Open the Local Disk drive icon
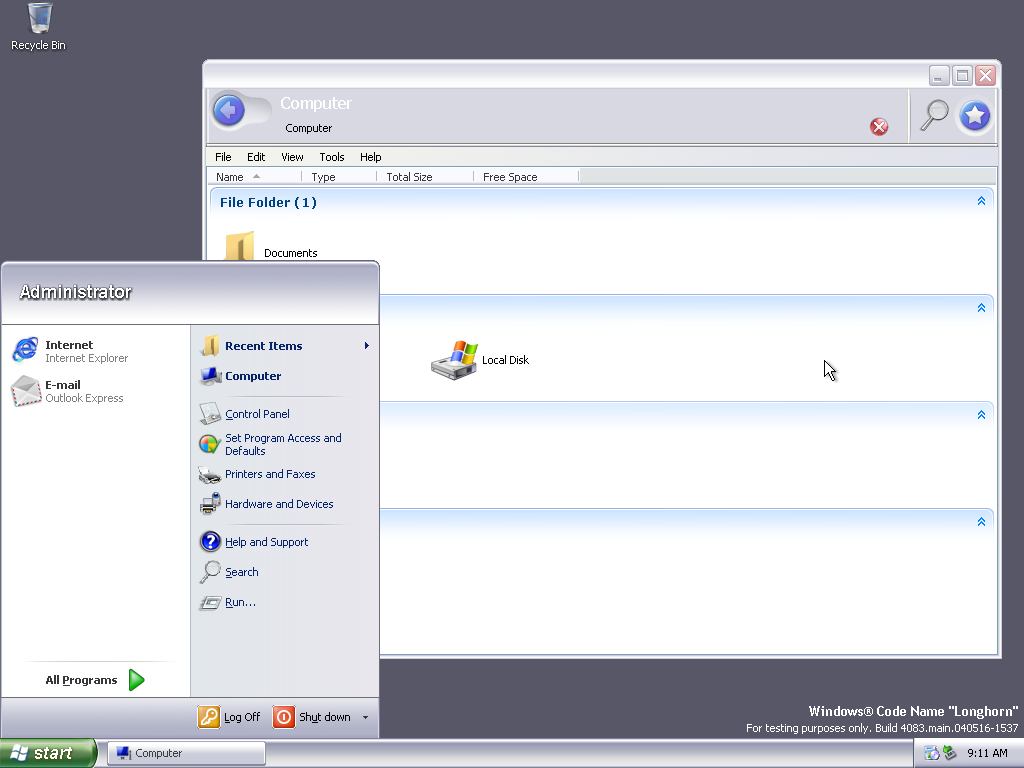 (x=455, y=360)
